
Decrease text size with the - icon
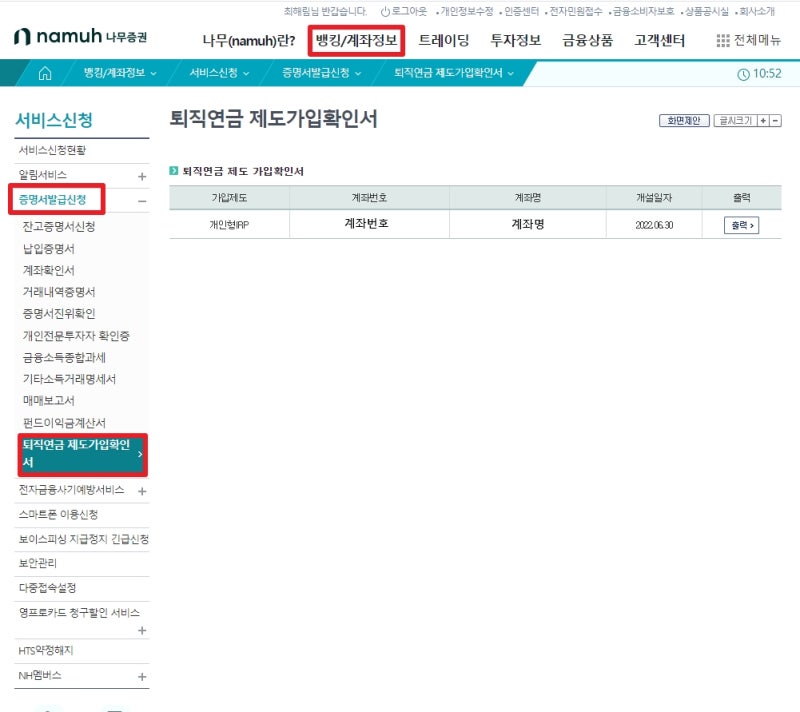[x=777, y=120]
